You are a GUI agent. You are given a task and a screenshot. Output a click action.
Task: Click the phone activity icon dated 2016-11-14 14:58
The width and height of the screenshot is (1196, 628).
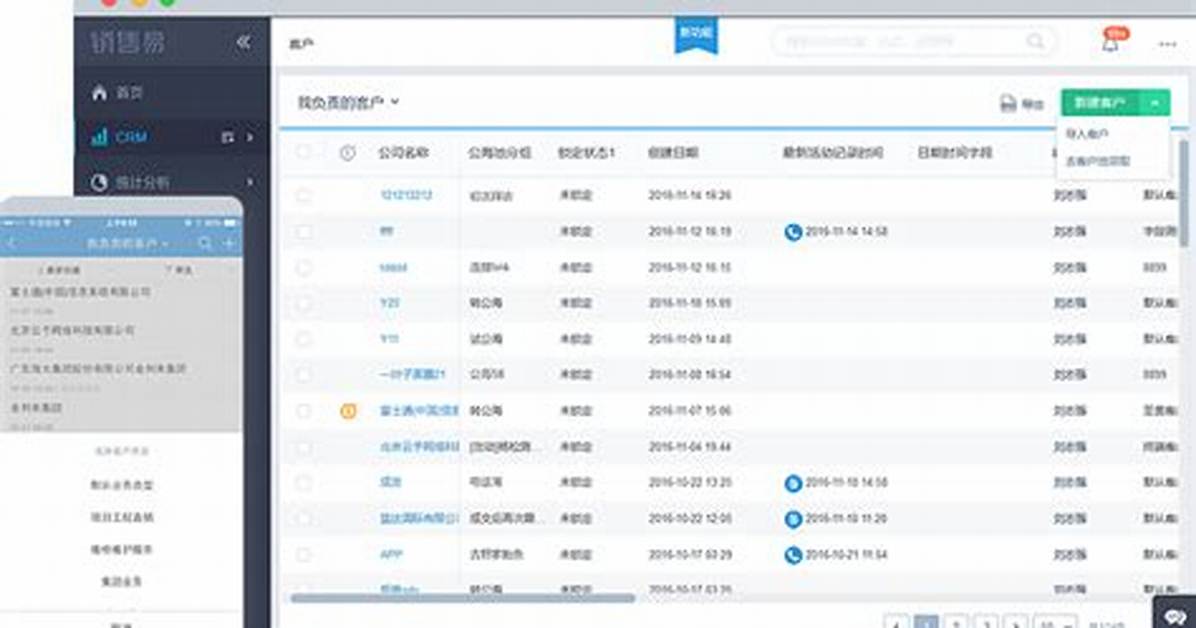[x=793, y=232]
